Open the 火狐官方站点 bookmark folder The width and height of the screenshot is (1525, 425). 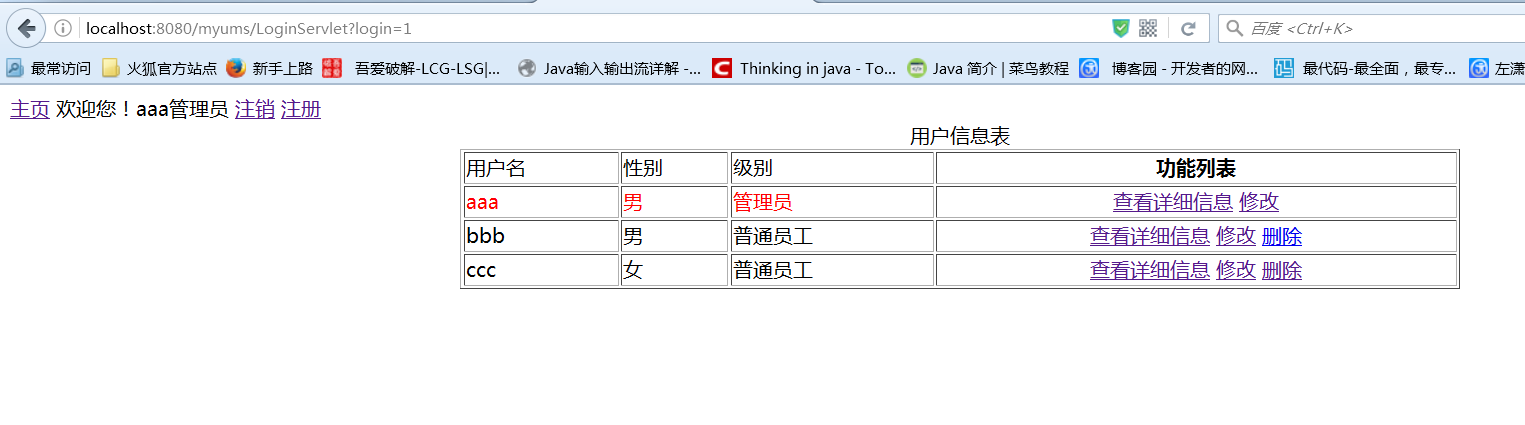click(x=160, y=68)
